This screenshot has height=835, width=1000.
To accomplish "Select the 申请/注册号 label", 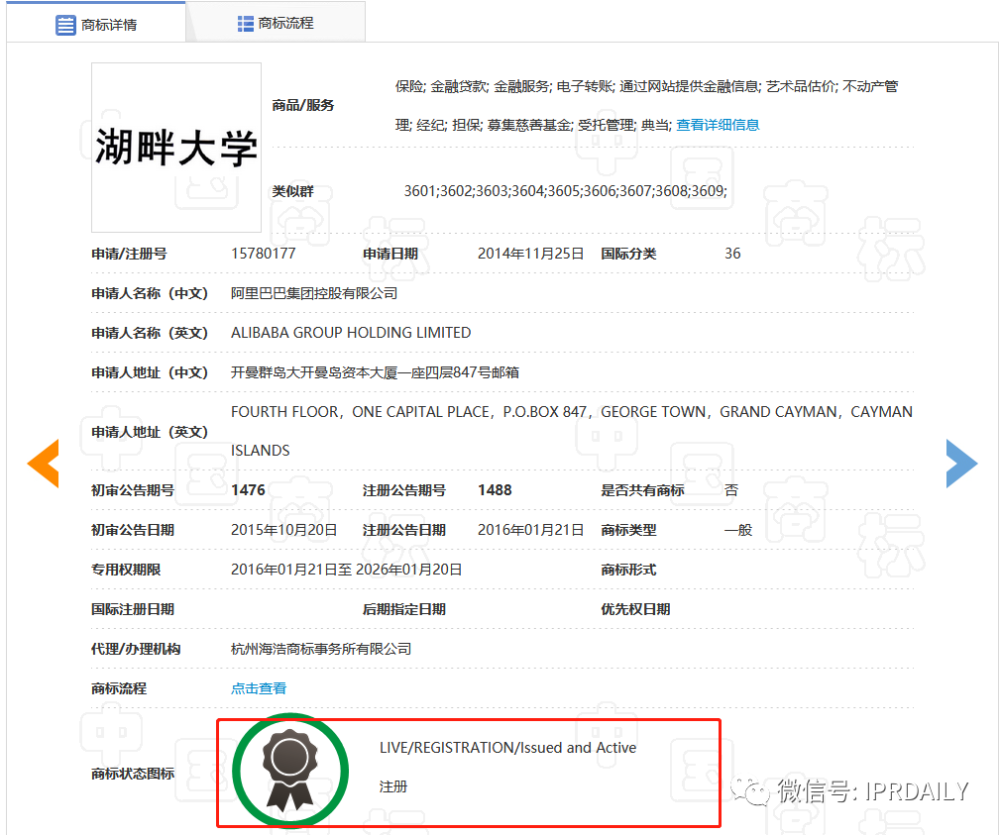I will [x=129, y=254].
